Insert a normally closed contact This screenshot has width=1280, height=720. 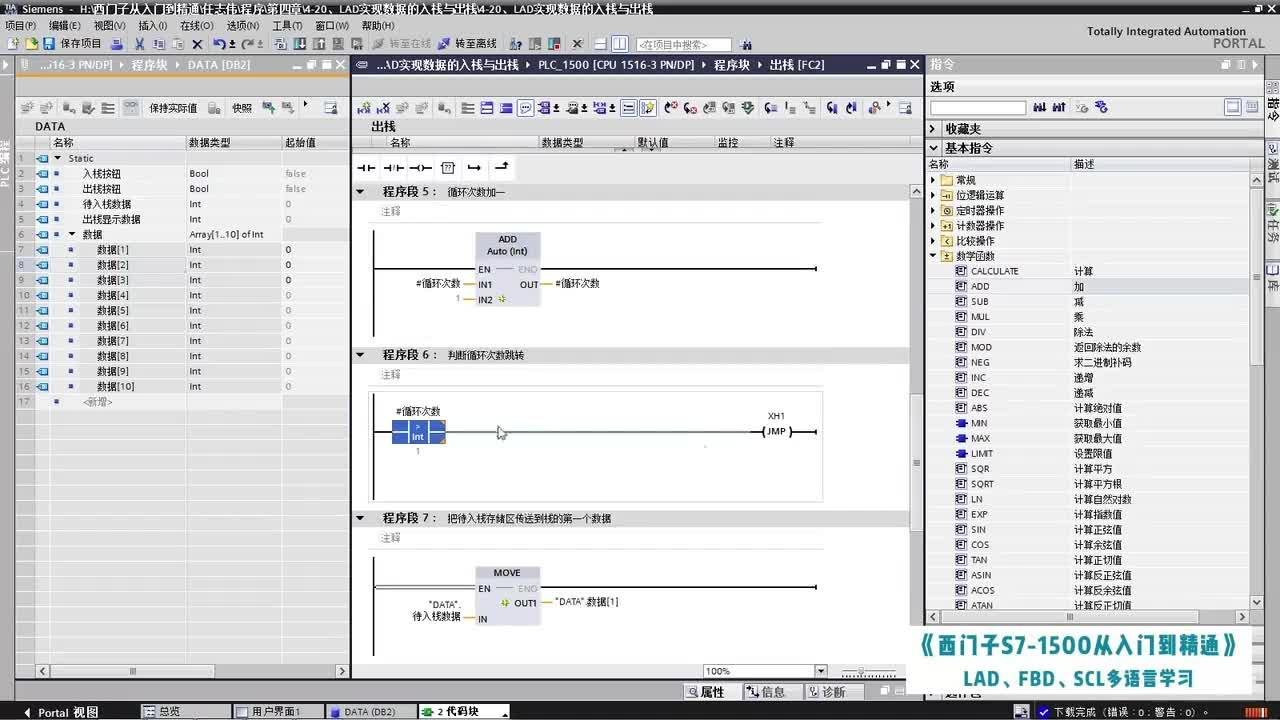393,167
